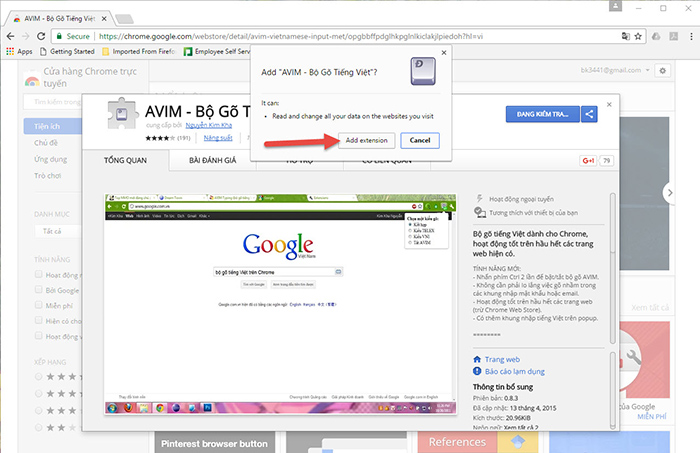Open the Imported From Firefox bookmark folder
This screenshot has height=453, width=700.
click(x=139, y=51)
